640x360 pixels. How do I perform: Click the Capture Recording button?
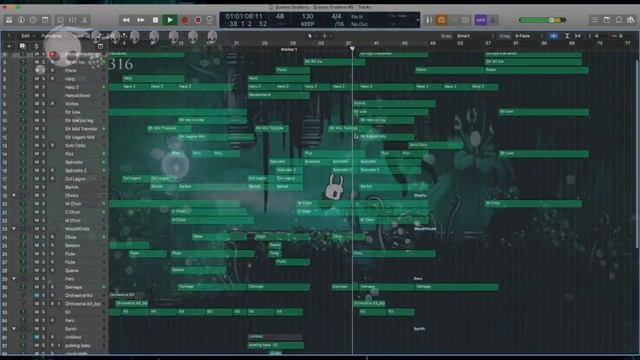(x=198, y=20)
